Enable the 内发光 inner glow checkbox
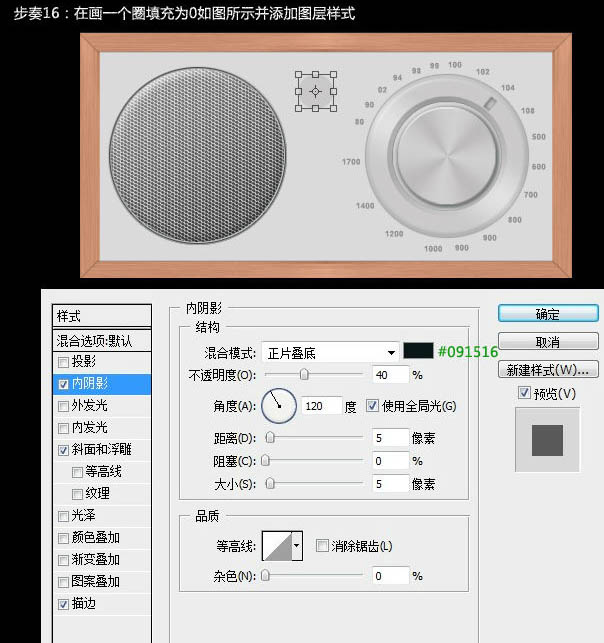The width and height of the screenshot is (604, 643). 63,429
